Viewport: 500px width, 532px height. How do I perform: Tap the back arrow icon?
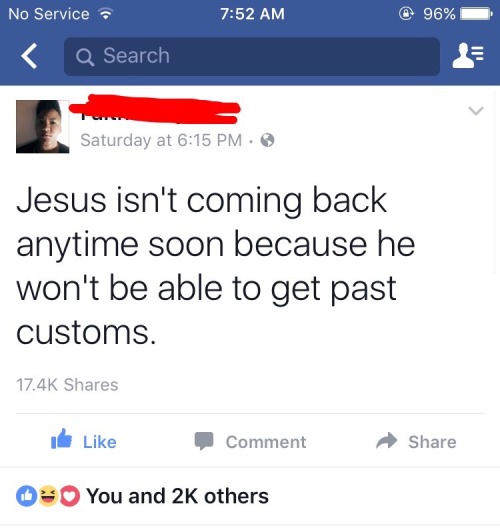tap(29, 56)
